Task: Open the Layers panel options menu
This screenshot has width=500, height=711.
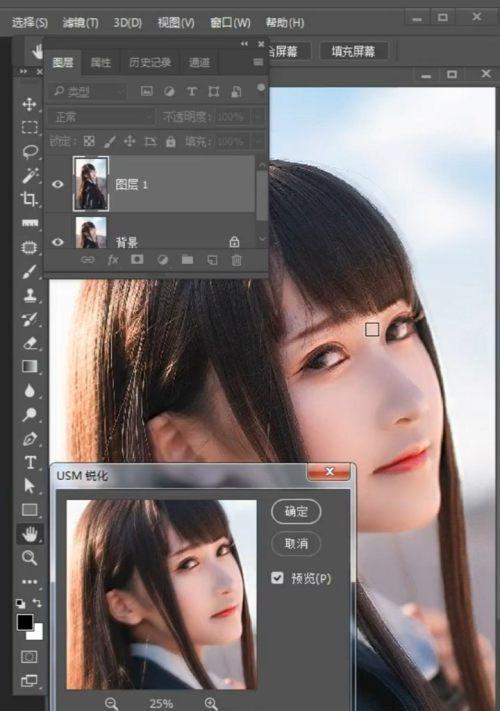Action: pyautogui.click(x=258, y=62)
